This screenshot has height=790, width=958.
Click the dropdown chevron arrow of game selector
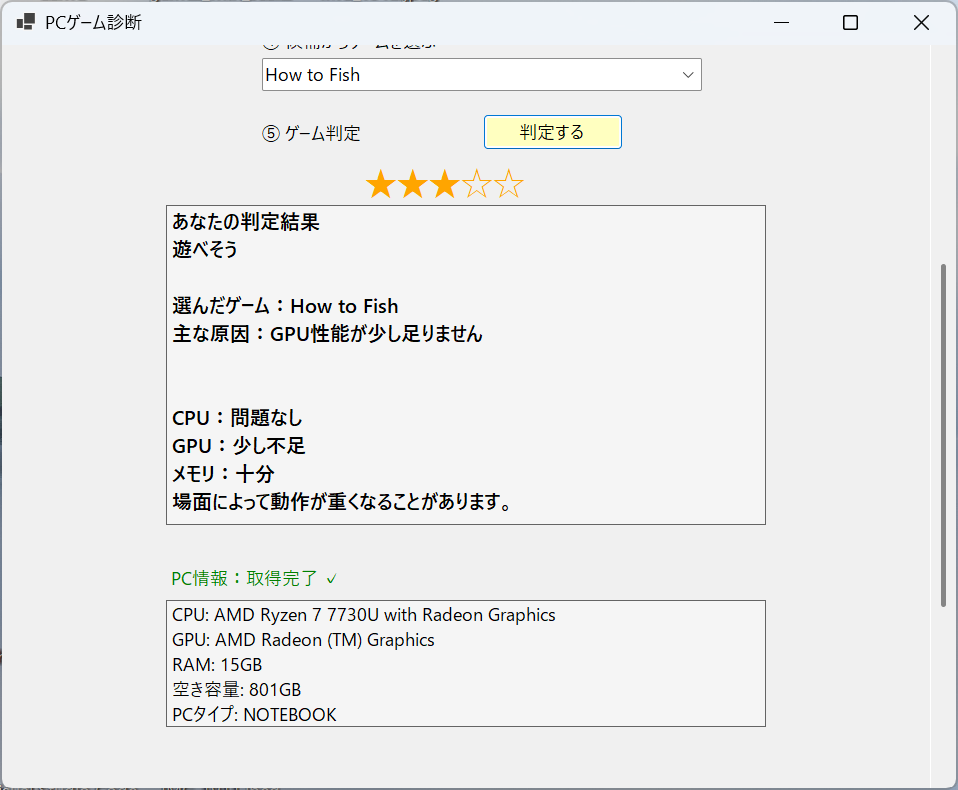tap(688, 75)
